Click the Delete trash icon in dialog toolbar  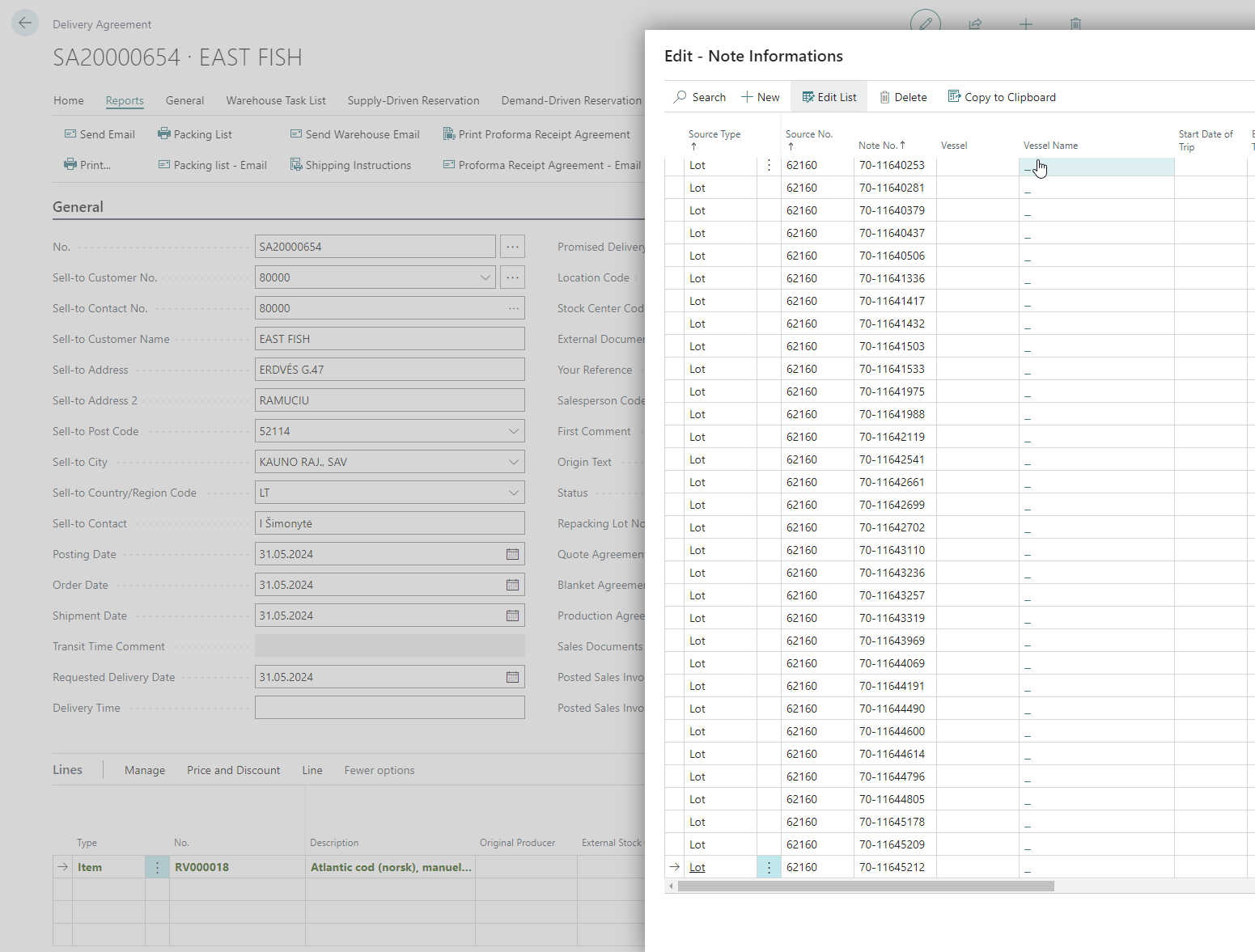(884, 97)
